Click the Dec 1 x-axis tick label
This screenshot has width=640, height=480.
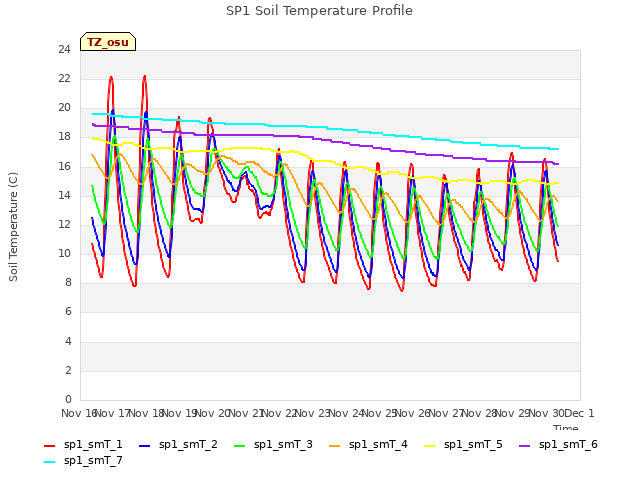[579, 413]
